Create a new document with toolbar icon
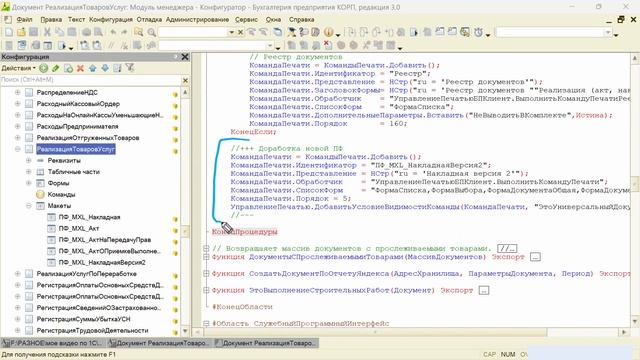Image resolution: width=640 pixels, height=360 pixels. click(x=9, y=32)
